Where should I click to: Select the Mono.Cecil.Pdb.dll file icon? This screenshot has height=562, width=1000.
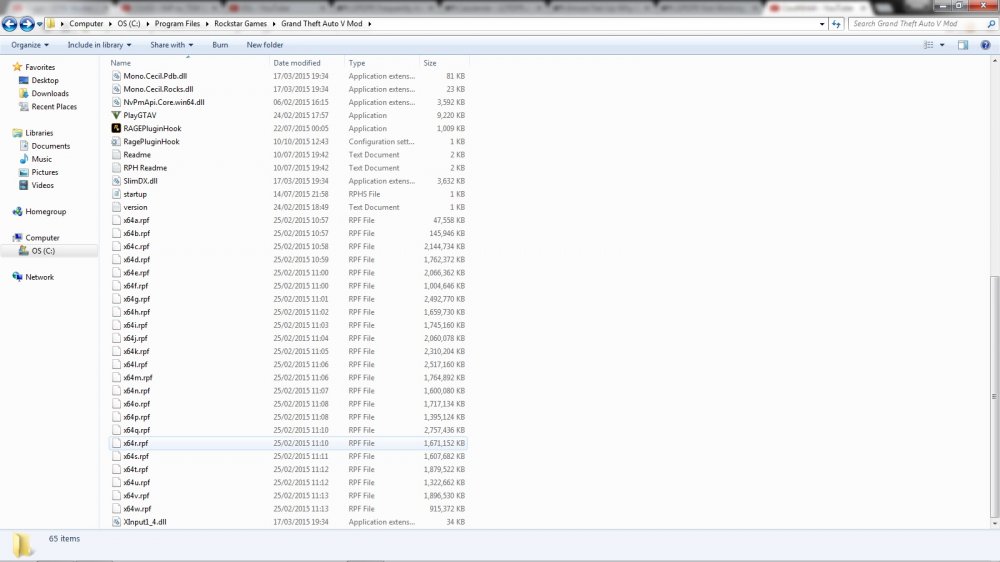(116, 76)
